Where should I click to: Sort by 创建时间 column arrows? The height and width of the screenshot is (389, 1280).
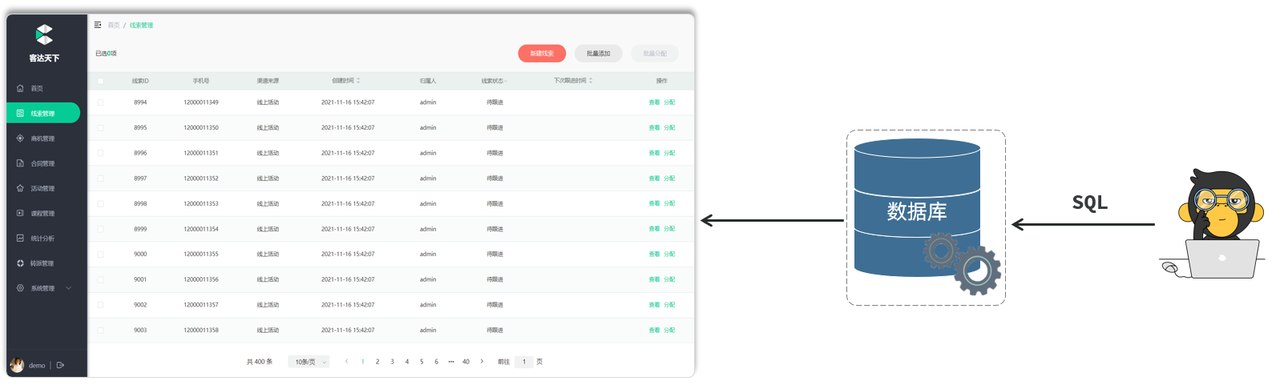358,80
